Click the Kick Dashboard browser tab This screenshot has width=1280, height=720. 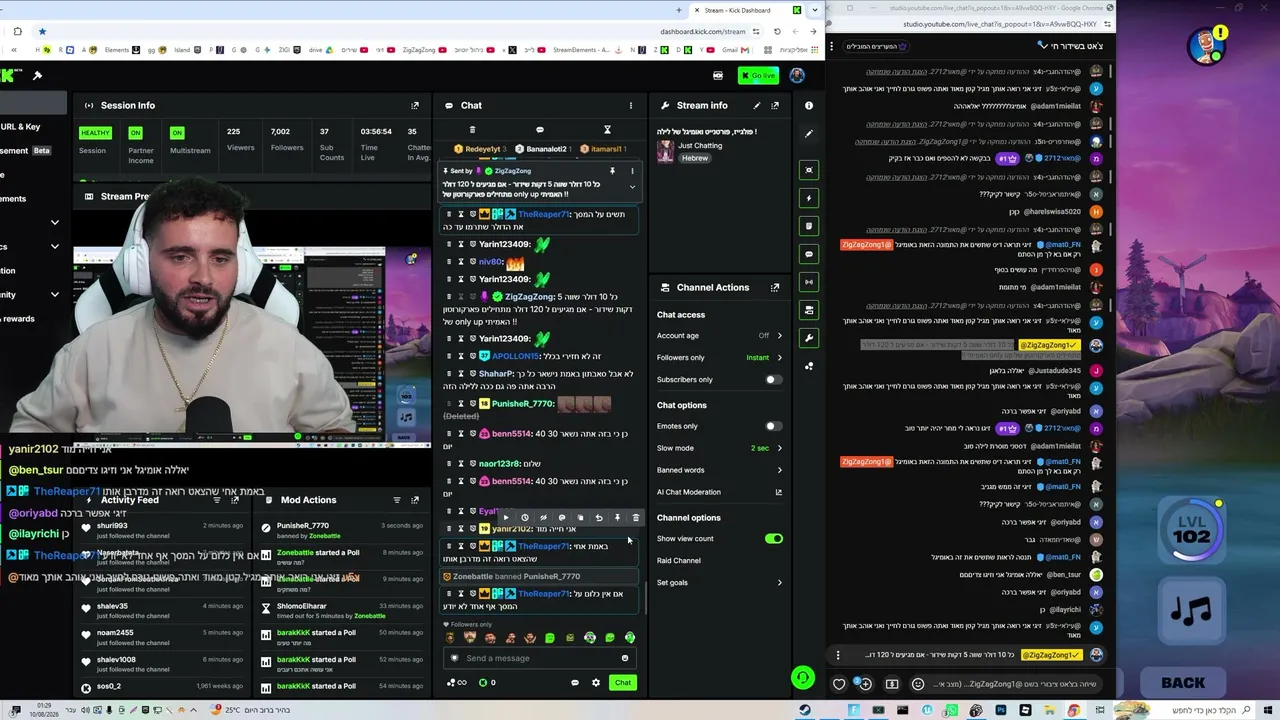click(748, 10)
